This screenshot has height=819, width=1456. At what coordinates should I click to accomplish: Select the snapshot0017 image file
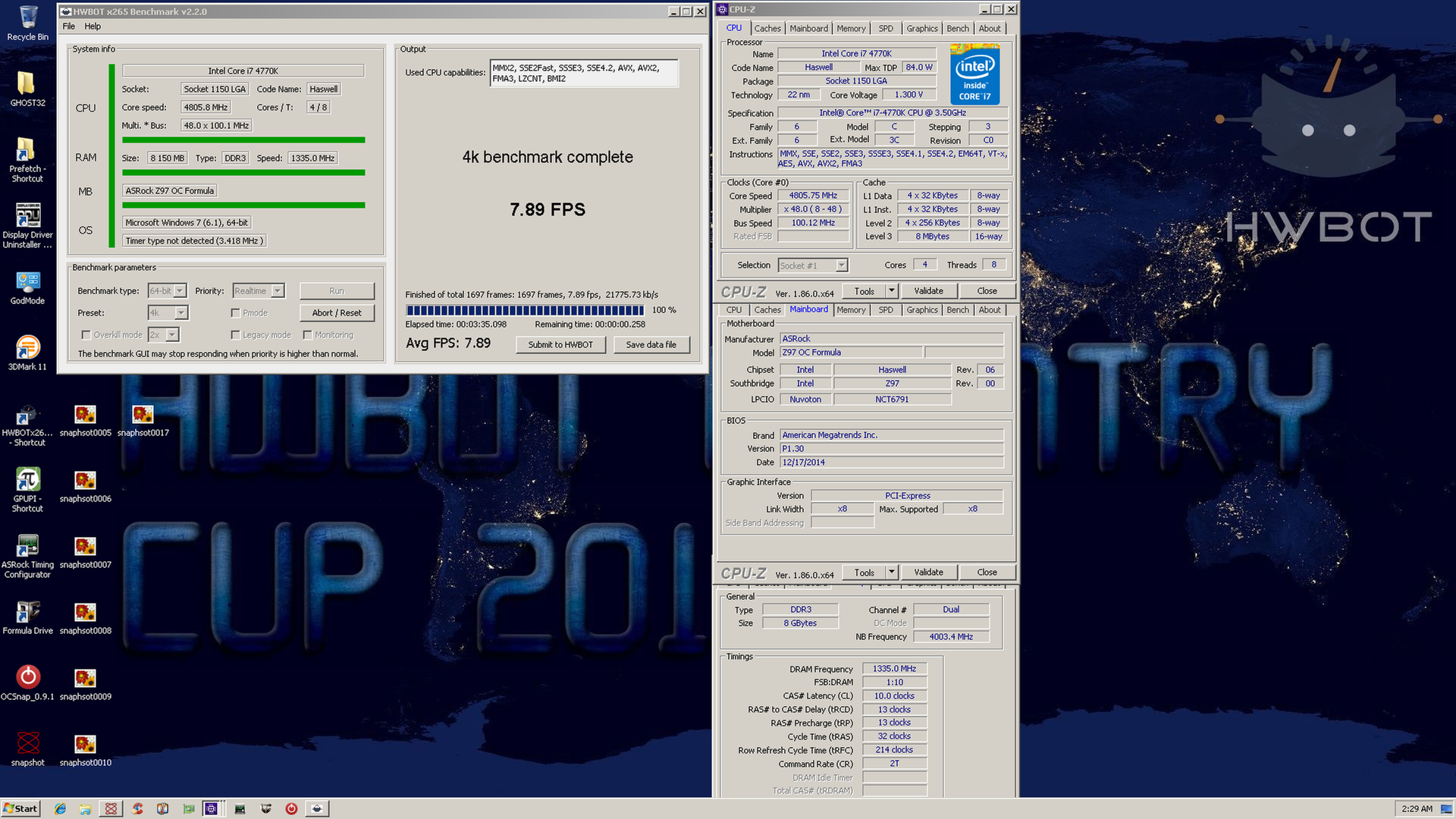pos(143,420)
